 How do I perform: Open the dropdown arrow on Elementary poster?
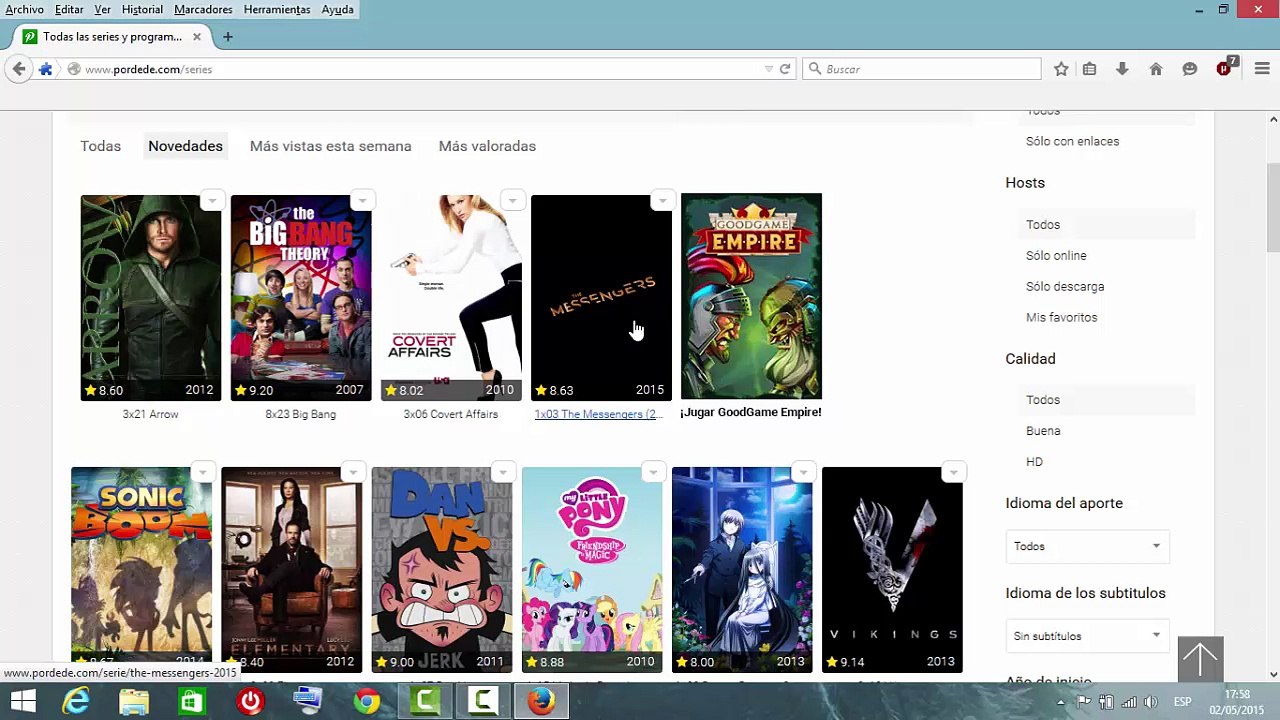(353, 472)
